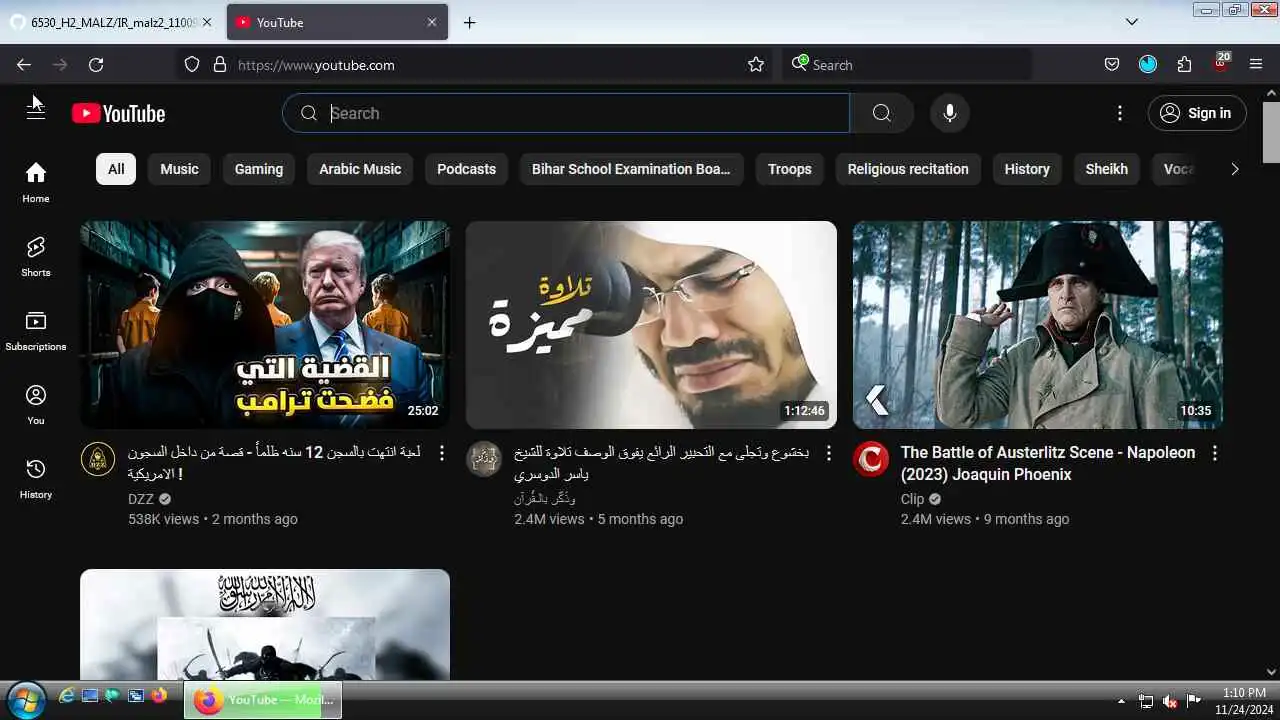List all browser tabs dropdown
This screenshot has height=720, width=1280.
[1132, 22]
